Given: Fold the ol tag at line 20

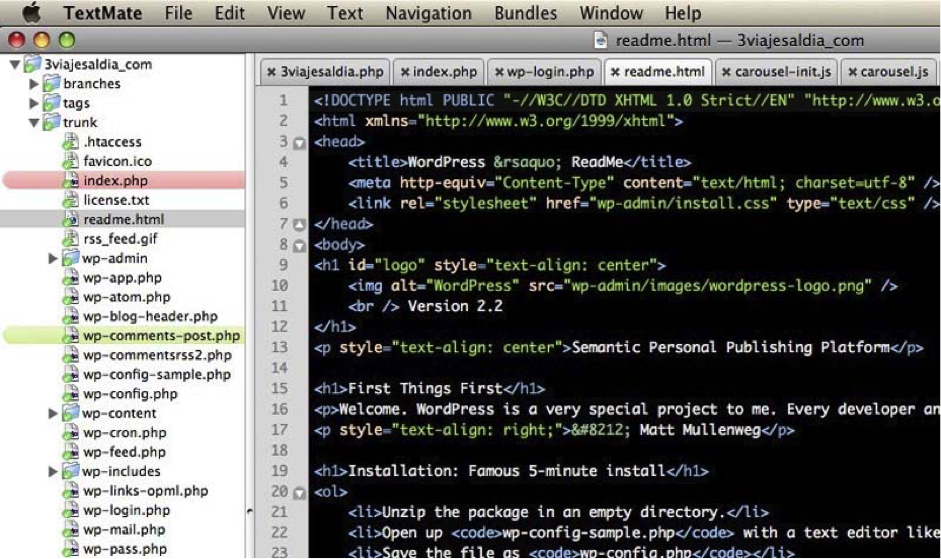Looking at the screenshot, I should tap(299, 492).
